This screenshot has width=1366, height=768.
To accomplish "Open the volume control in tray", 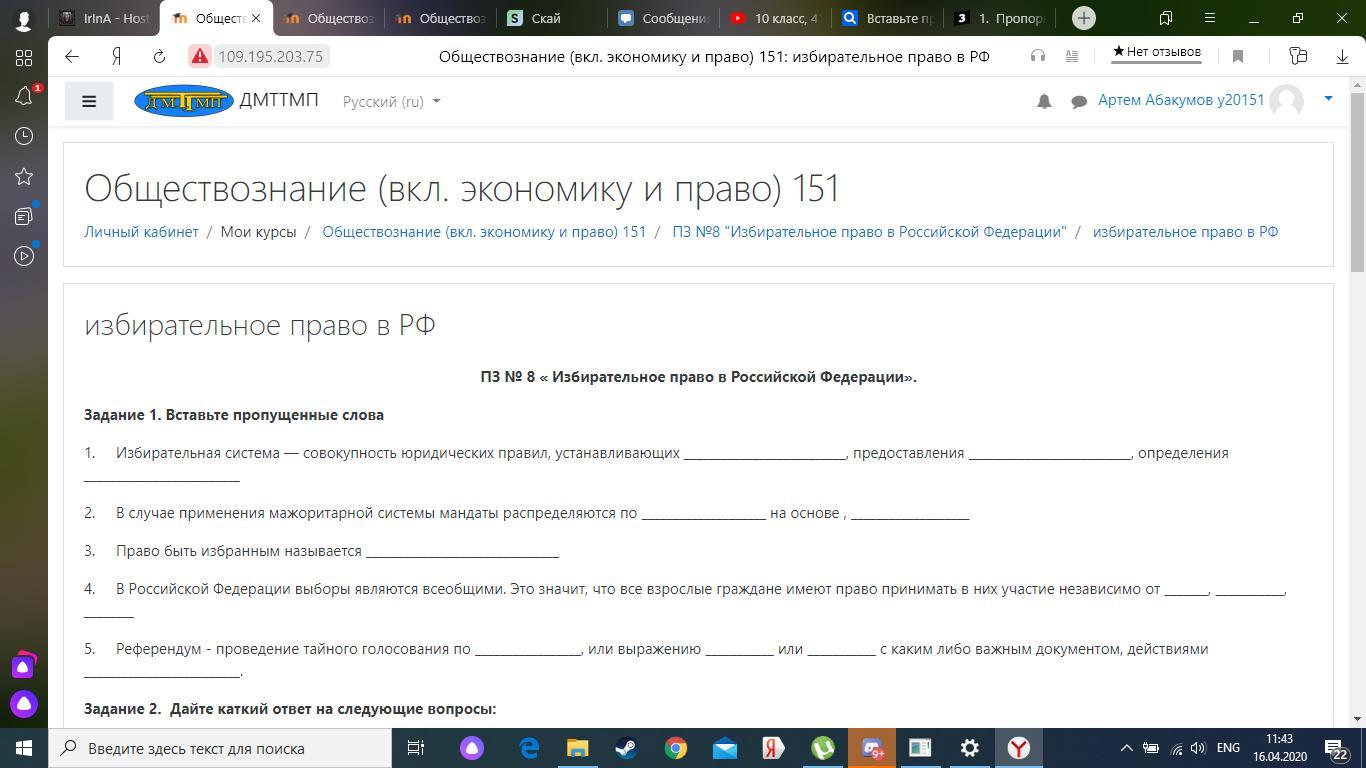I will coord(1198,748).
